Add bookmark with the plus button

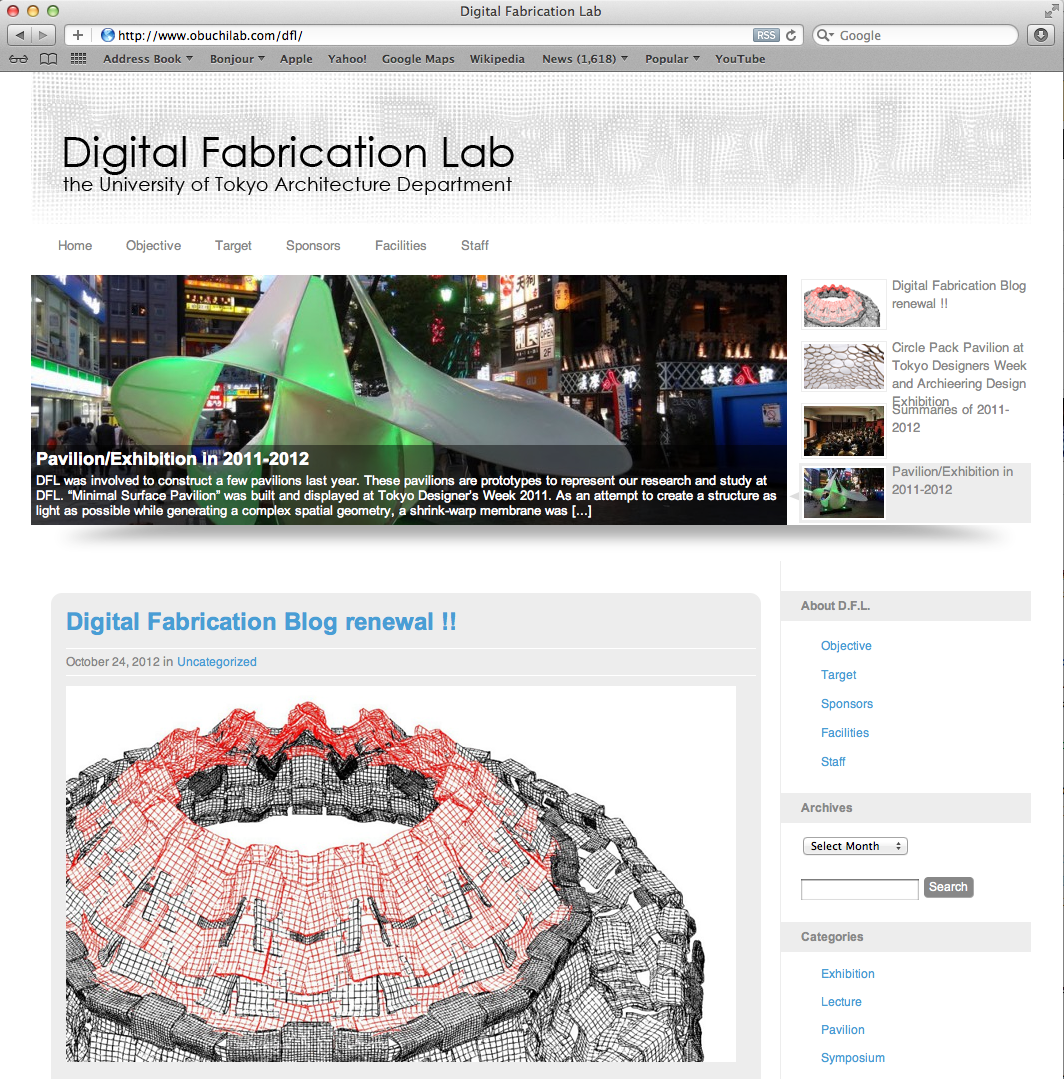tap(78, 35)
